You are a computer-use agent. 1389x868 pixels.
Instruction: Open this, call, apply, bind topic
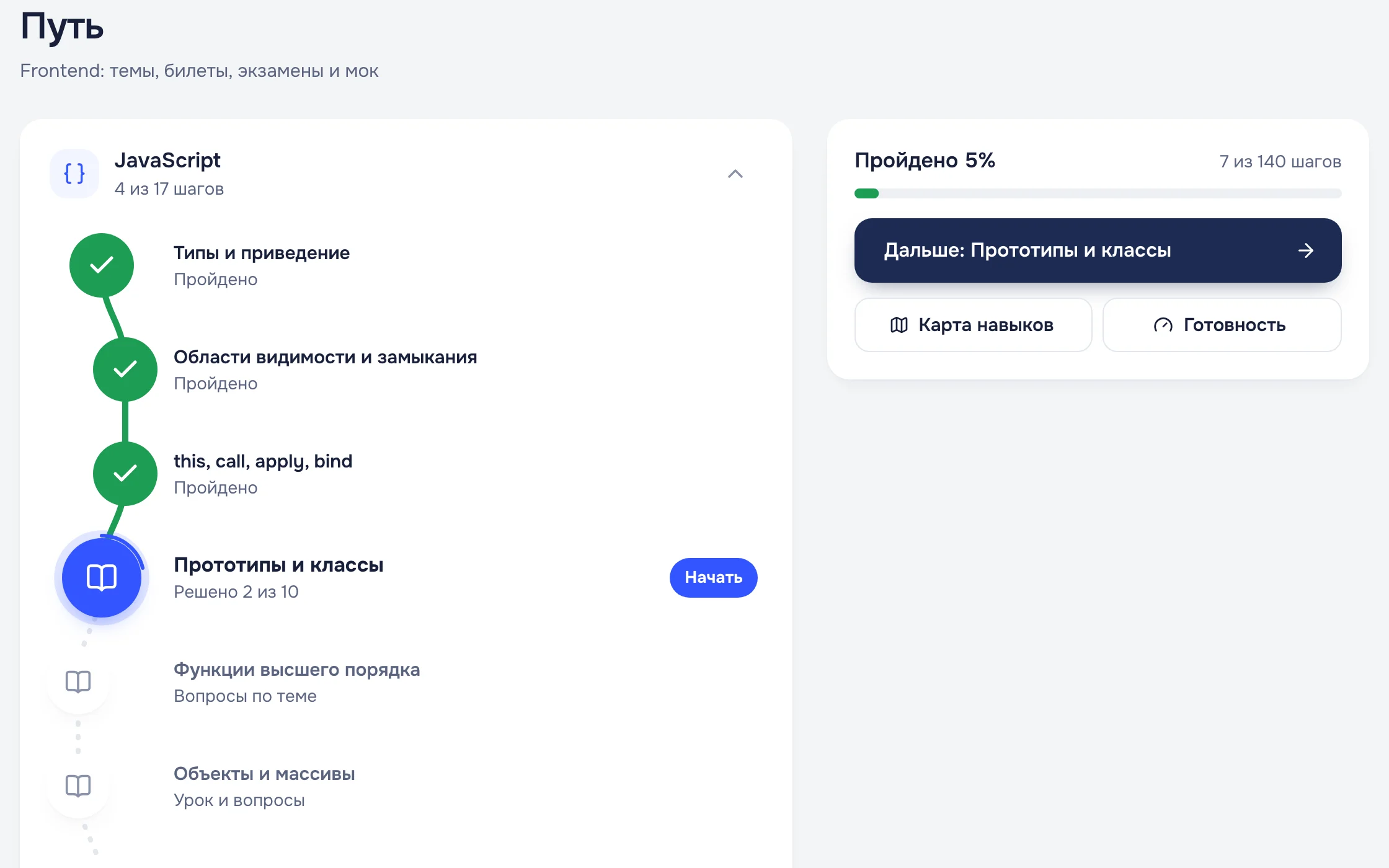263,461
